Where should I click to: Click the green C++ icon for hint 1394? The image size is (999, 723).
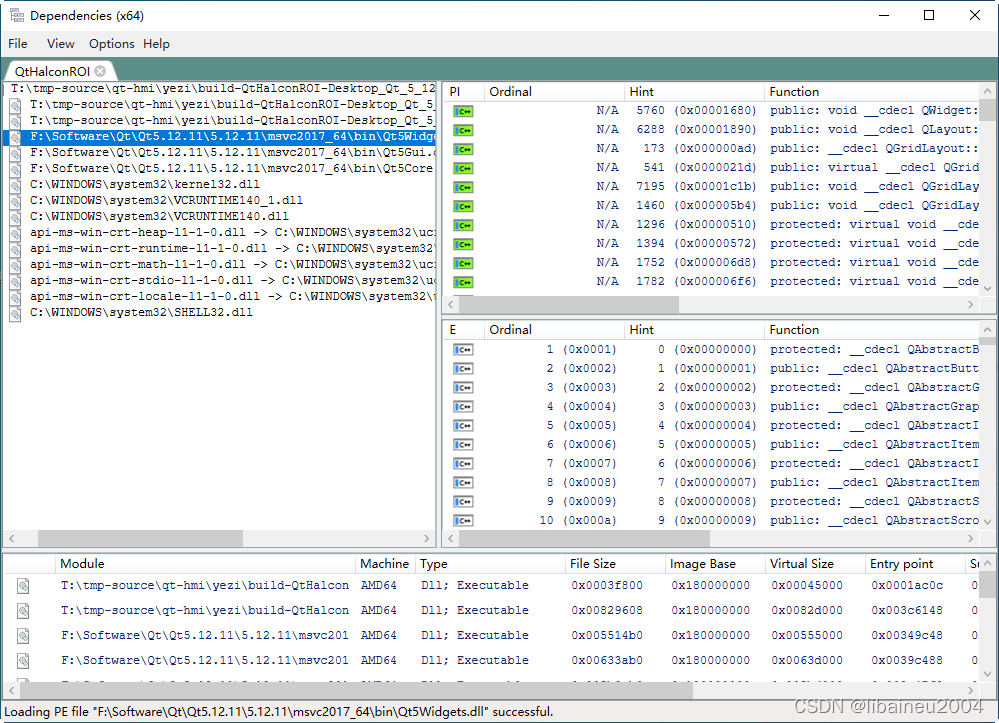tap(463, 245)
